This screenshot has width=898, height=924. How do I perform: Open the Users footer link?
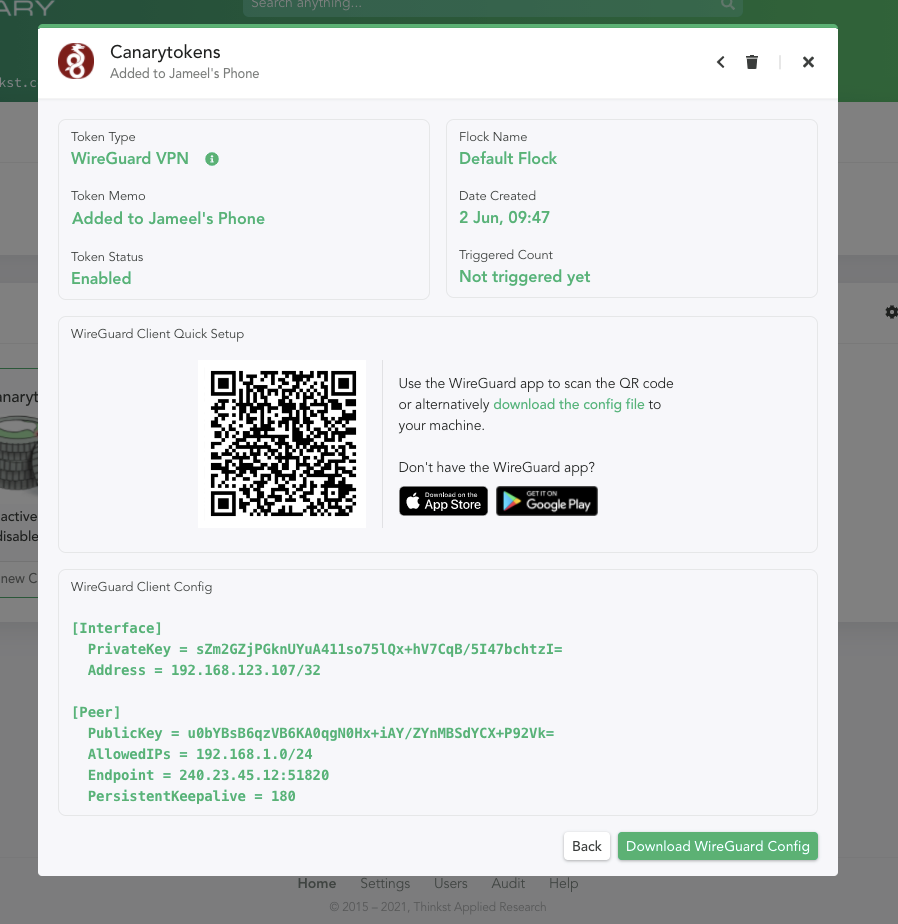(451, 883)
